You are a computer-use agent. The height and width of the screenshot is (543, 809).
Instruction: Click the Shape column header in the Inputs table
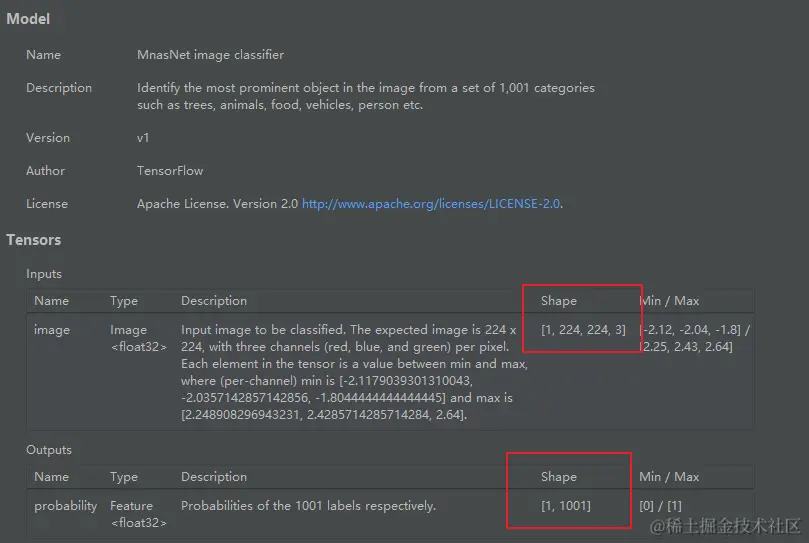559,301
